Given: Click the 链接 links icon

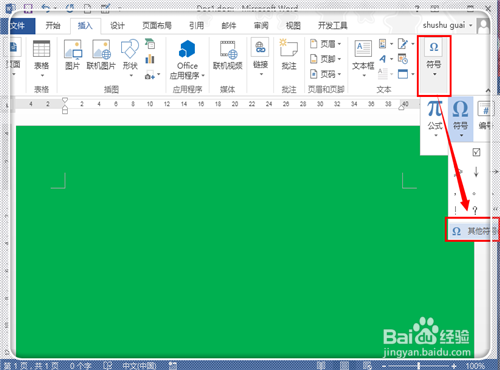Looking at the screenshot, I should pos(260,47).
